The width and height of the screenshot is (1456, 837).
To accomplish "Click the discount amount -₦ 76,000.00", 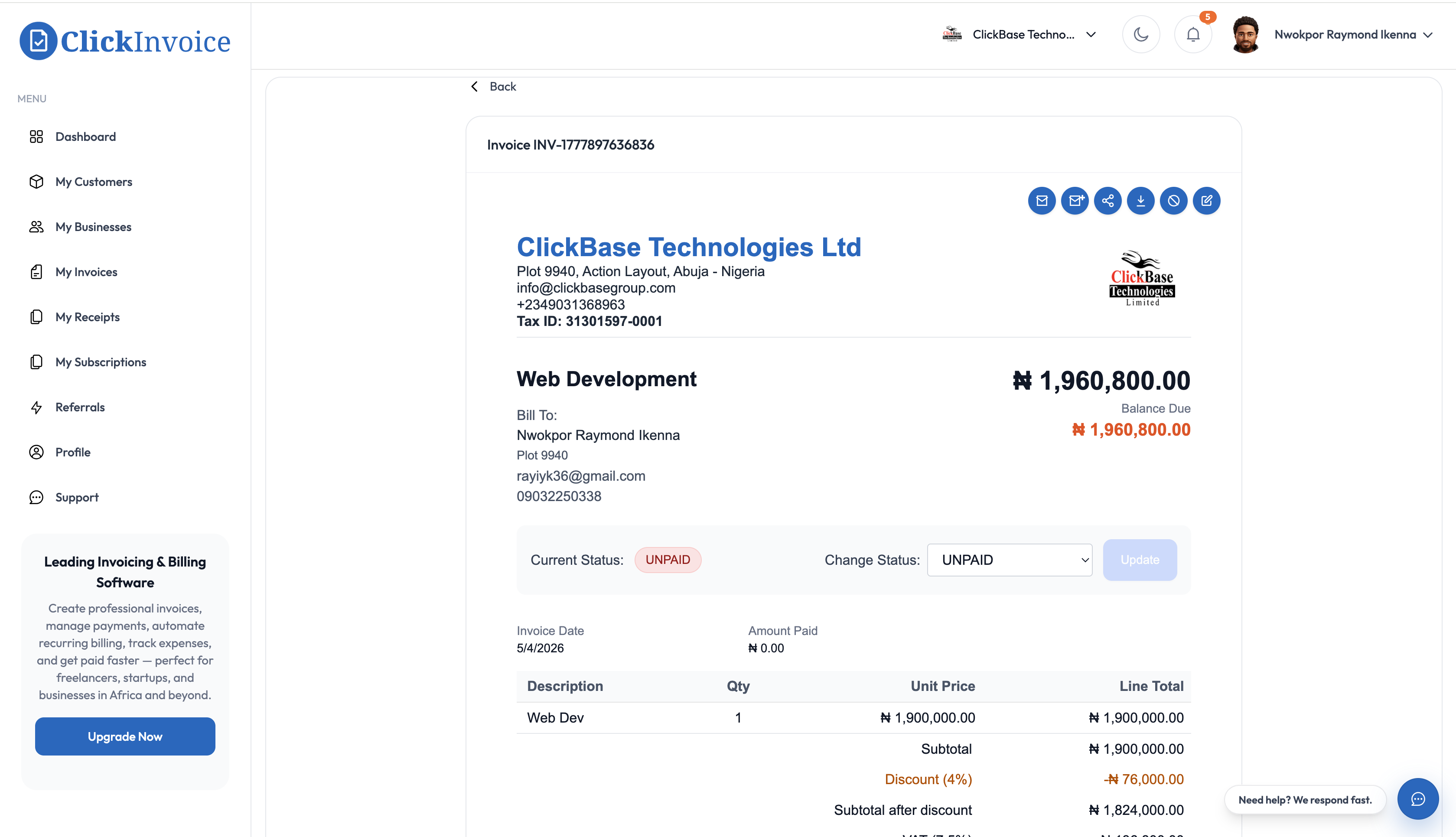I will coord(1143,779).
